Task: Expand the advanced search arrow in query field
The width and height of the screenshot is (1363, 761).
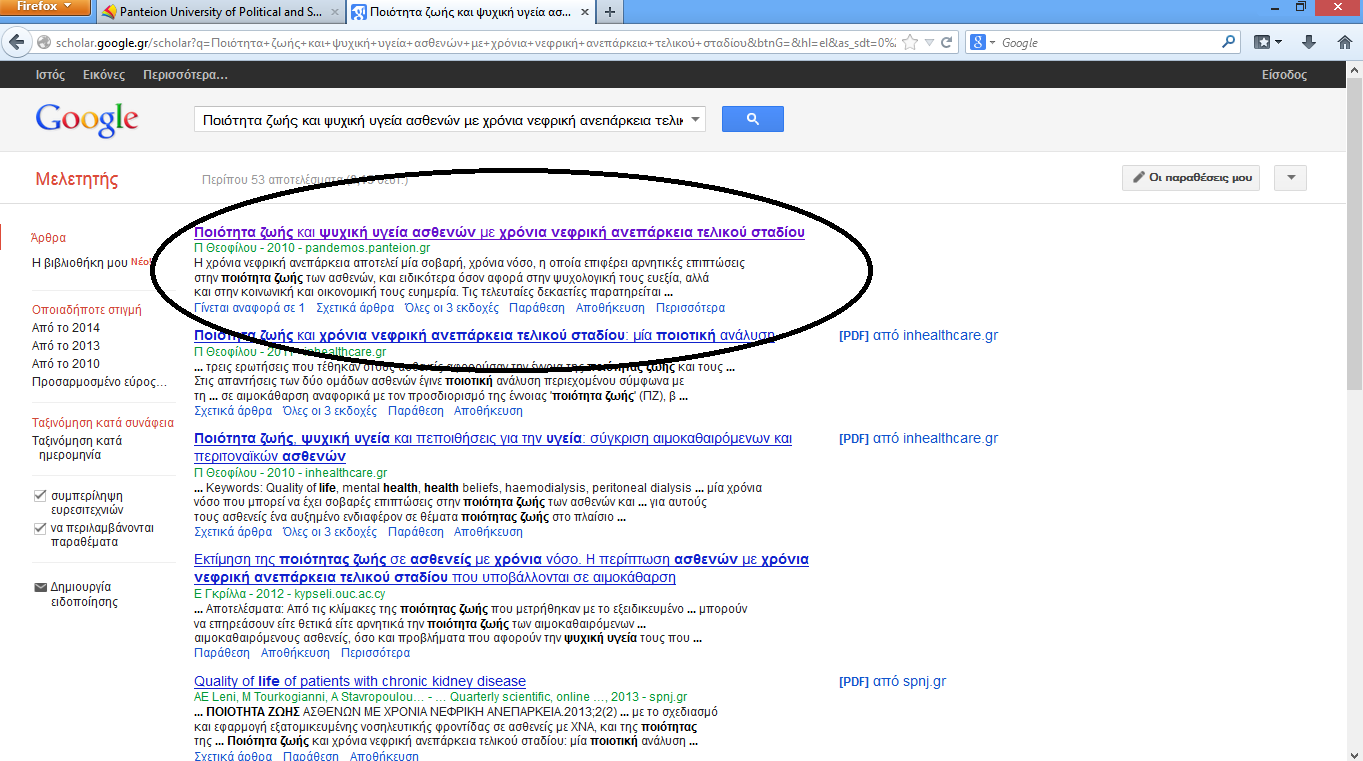Action: click(x=696, y=120)
